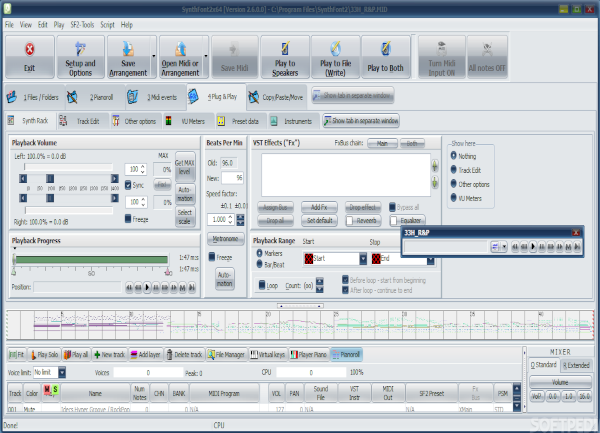The height and width of the screenshot is (433, 600).
Task: Move the first VST effect arrow
Action: click(435, 166)
